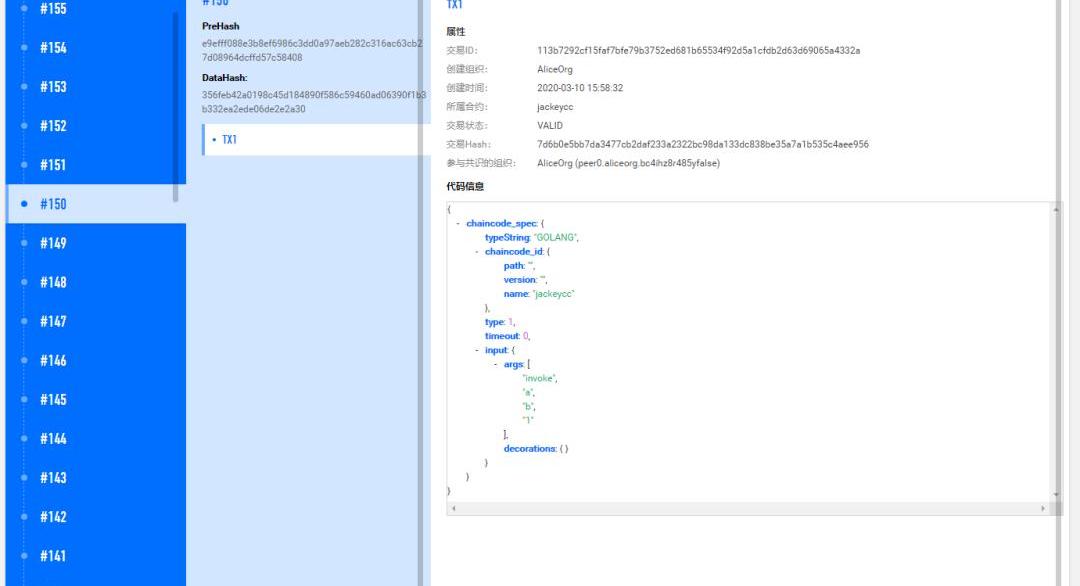Open block #141
The height and width of the screenshot is (586, 1080).
pos(53,556)
